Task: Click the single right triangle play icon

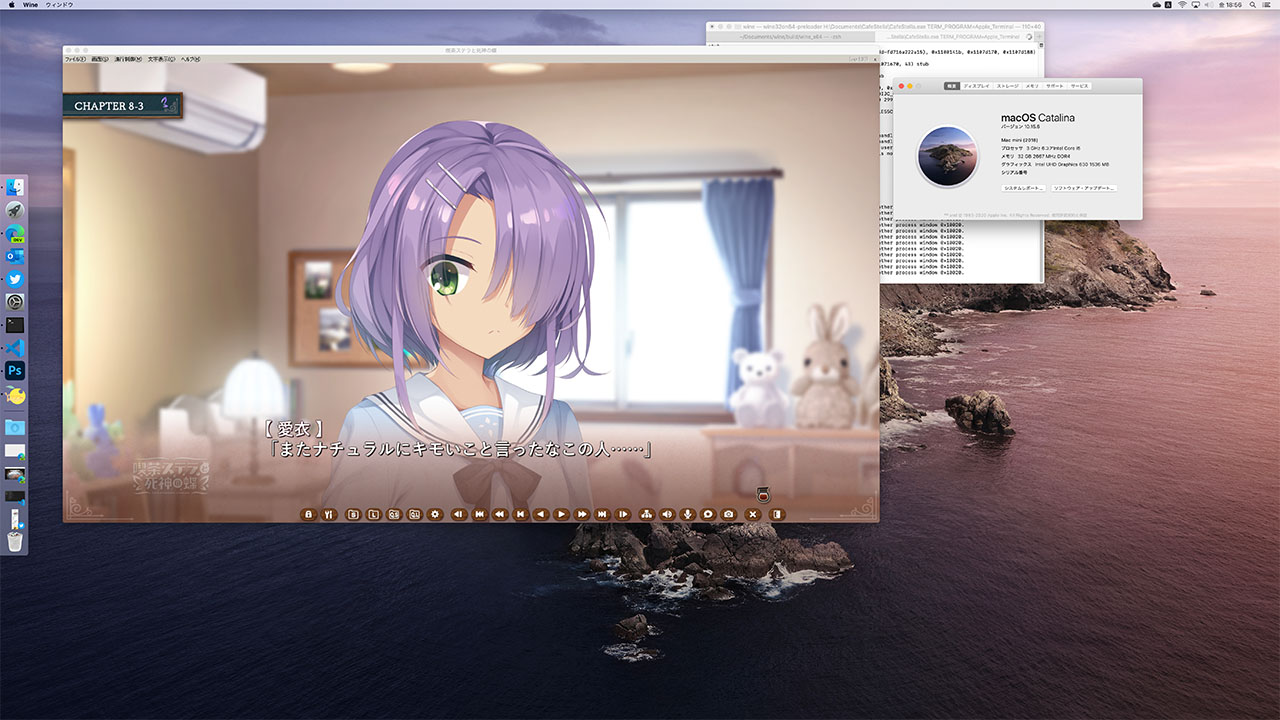Action: tap(561, 514)
